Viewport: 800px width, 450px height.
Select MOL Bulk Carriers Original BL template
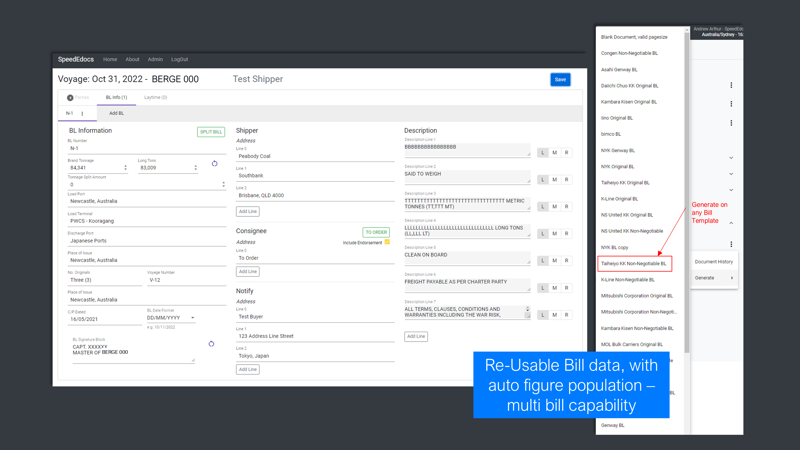point(632,344)
